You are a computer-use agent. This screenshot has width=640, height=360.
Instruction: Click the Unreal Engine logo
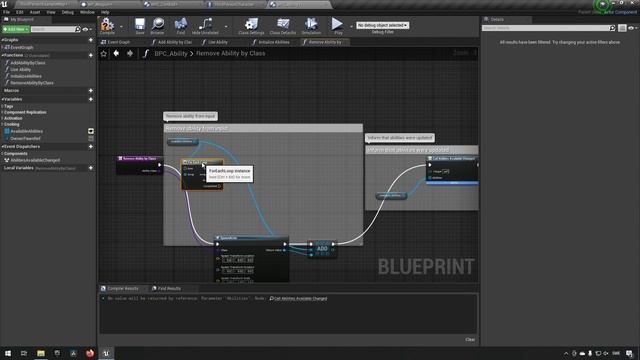(4, 4)
